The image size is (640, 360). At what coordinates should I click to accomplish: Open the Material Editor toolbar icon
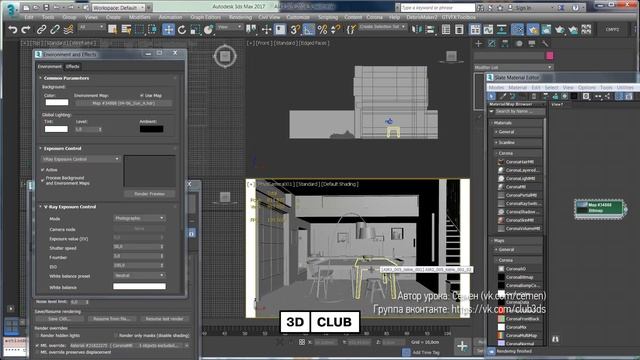pos(518,29)
